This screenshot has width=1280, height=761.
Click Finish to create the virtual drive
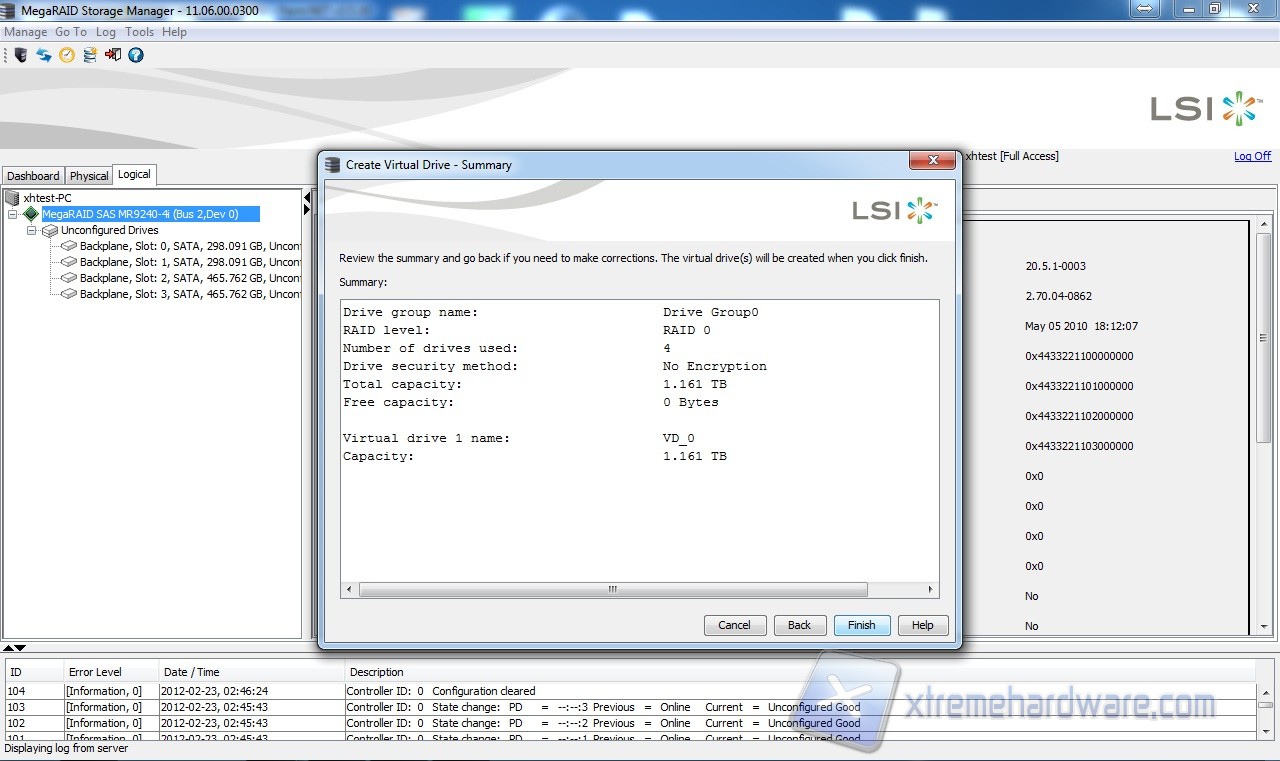[861, 625]
